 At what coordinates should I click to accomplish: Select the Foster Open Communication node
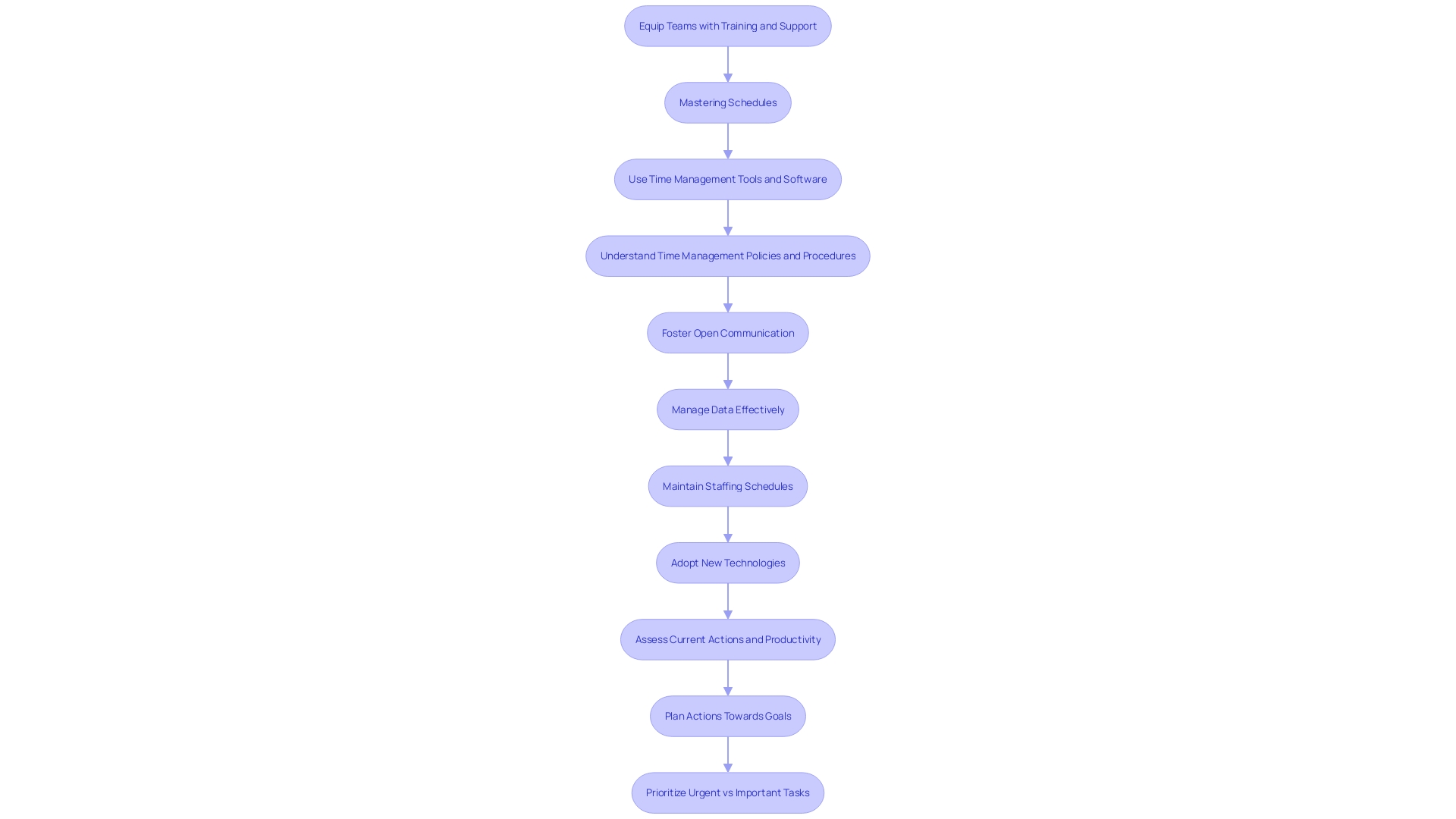pos(728,332)
